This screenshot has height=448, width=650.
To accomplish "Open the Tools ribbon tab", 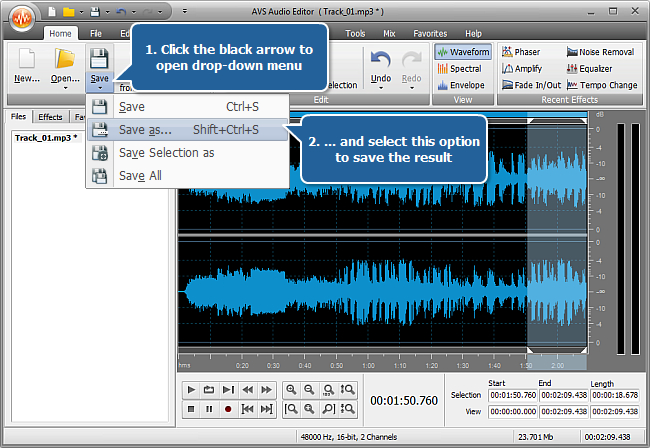I will pos(355,33).
